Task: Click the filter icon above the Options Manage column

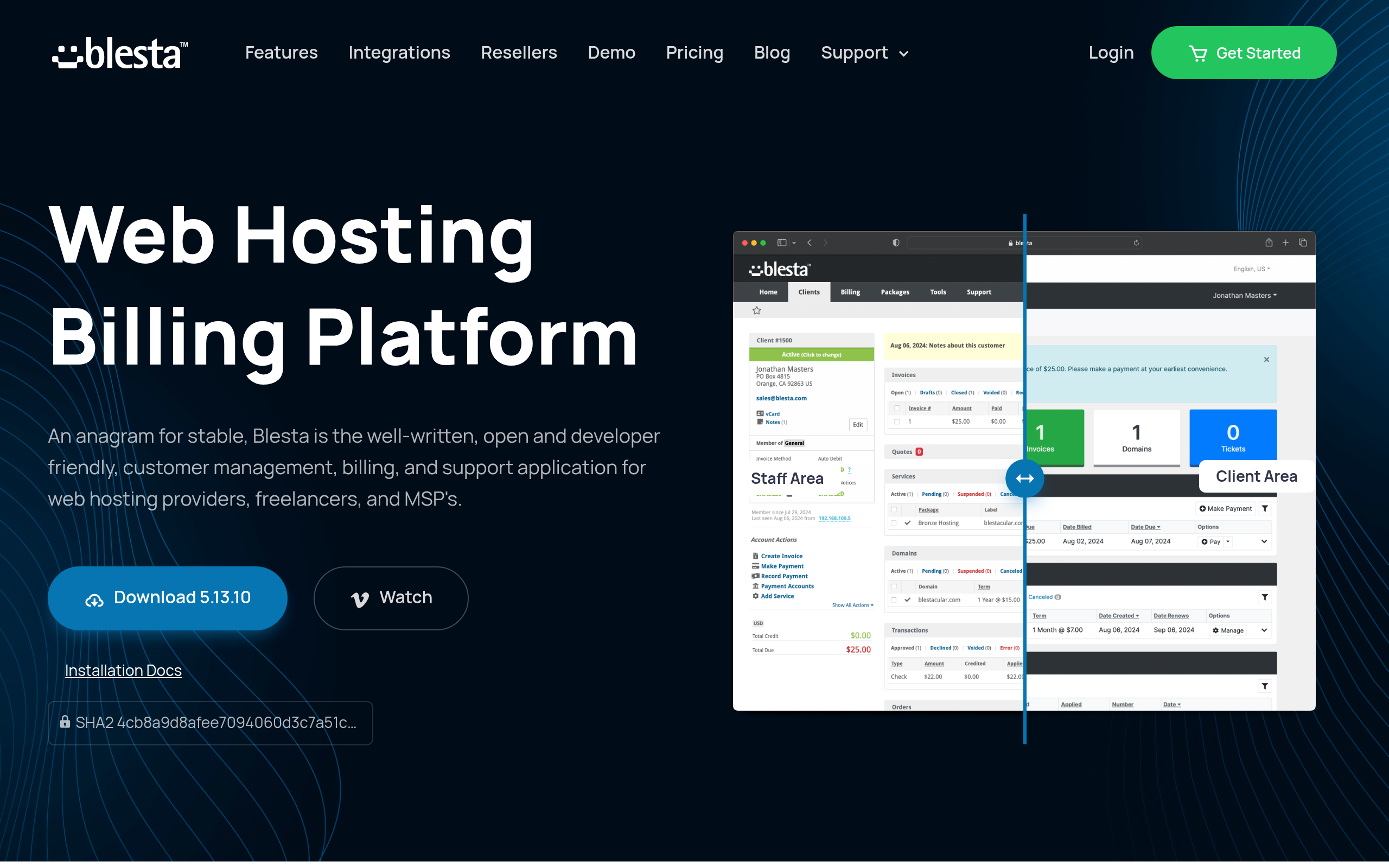Action: [1265, 597]
